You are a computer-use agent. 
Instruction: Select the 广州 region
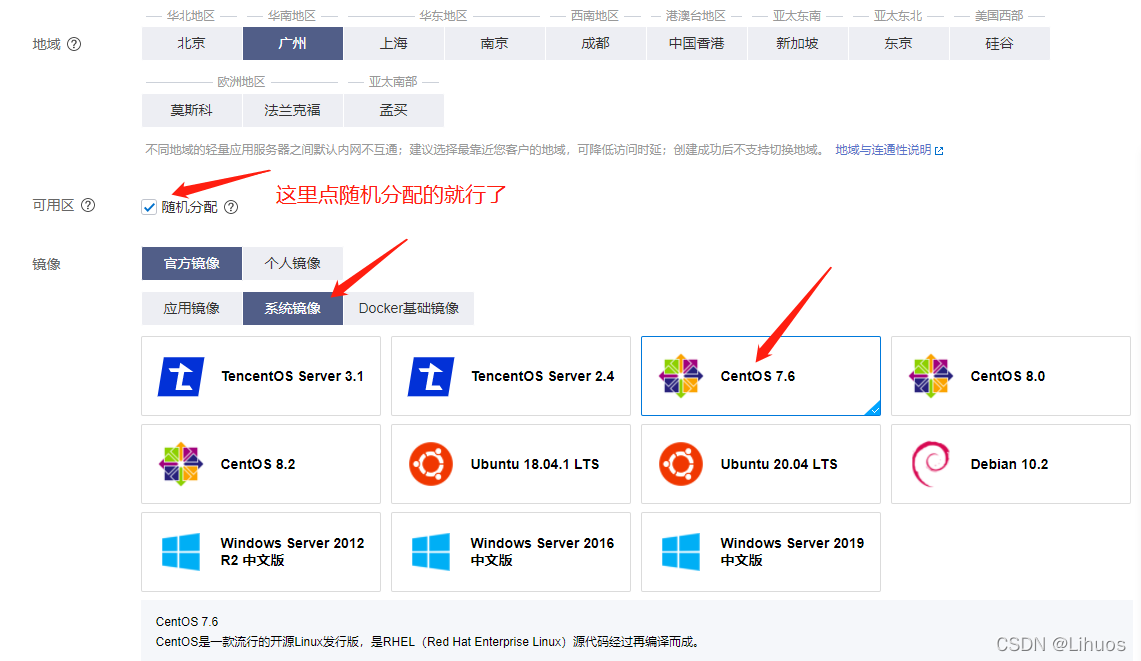point(293,44)
